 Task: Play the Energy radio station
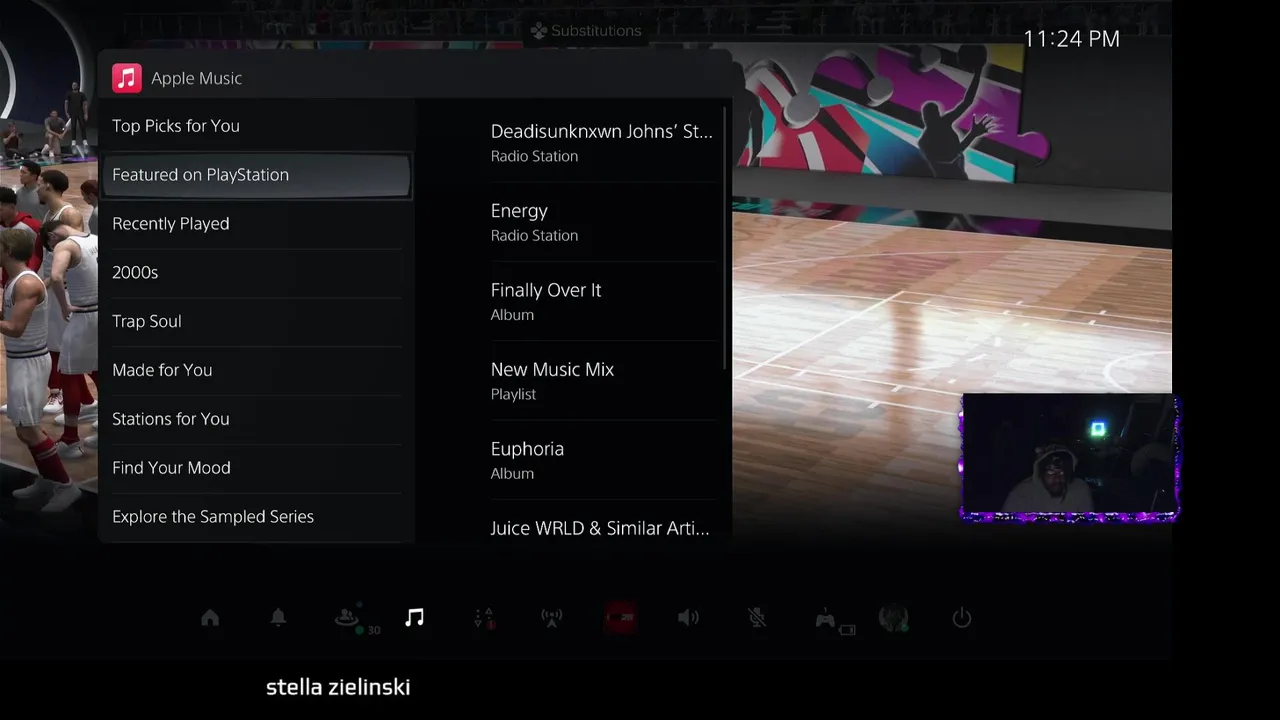[x=603, y=222]
